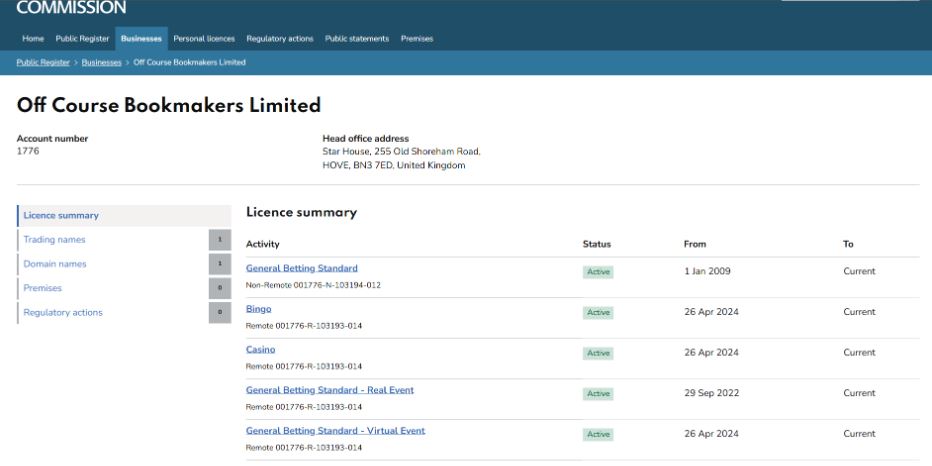Screen dimensions: 932x466
Task: Go to Personal licences tab
Action: 204,39
